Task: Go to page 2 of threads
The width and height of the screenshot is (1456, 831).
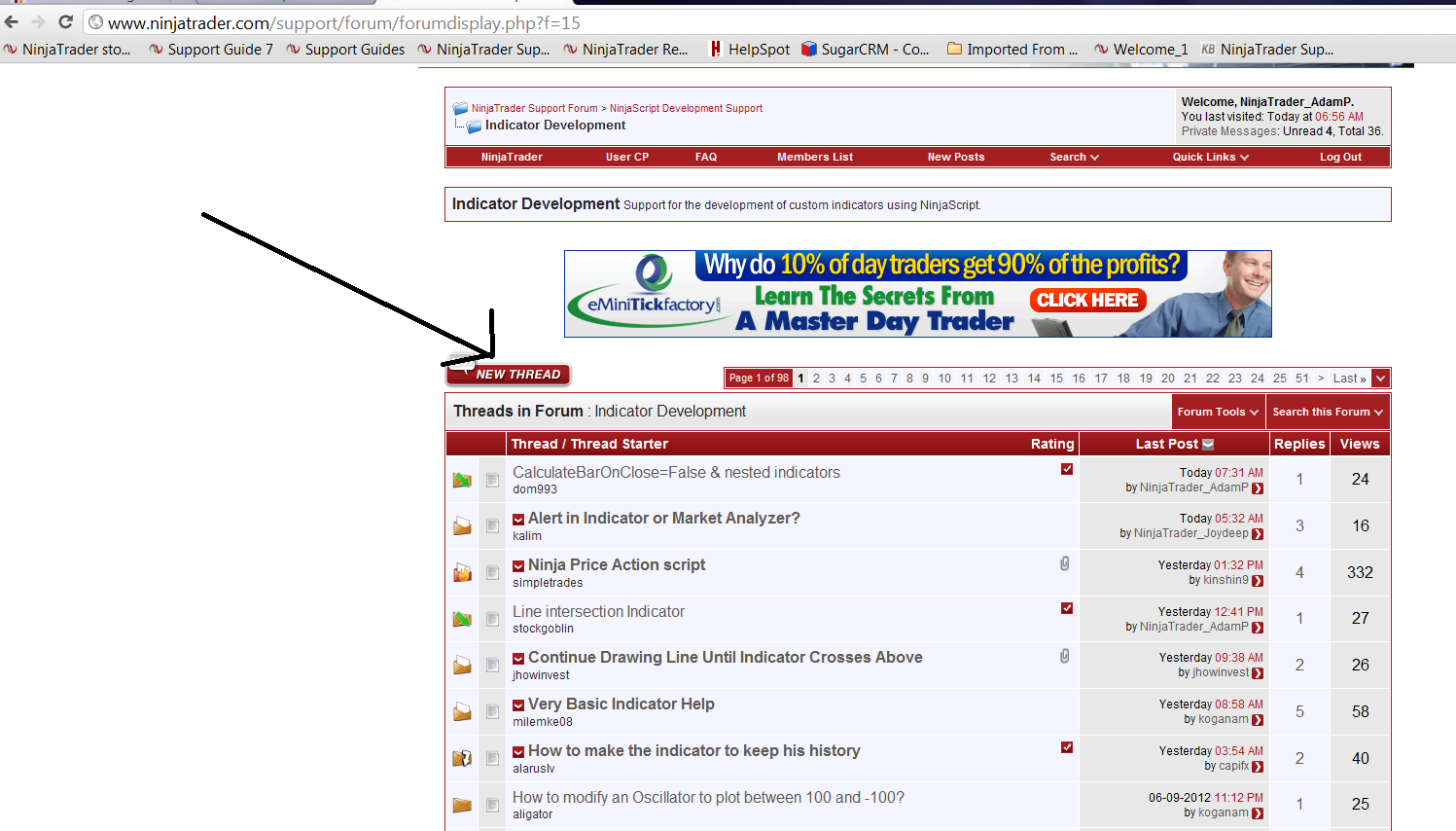Action: click(x=816, y=379)
